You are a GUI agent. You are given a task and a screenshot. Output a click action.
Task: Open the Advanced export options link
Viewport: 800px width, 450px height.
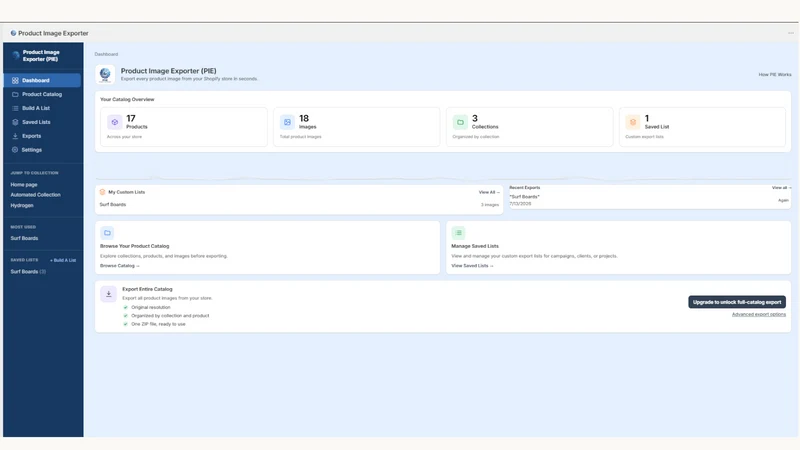pos(759,314)
